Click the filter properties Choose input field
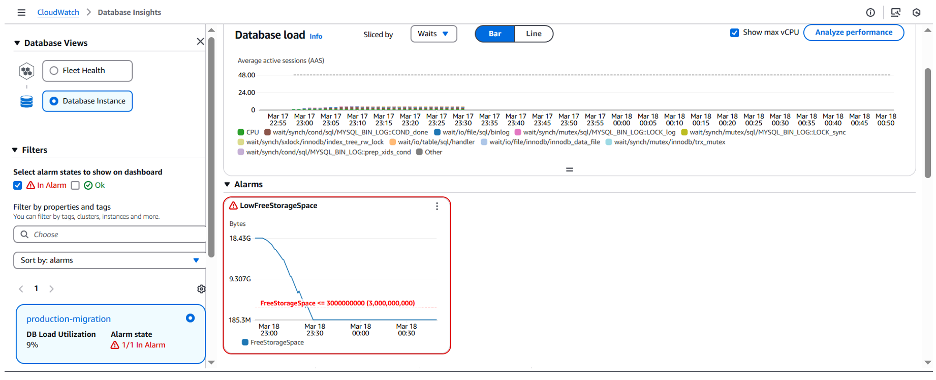Screen dimensions: 936x380 110,234
